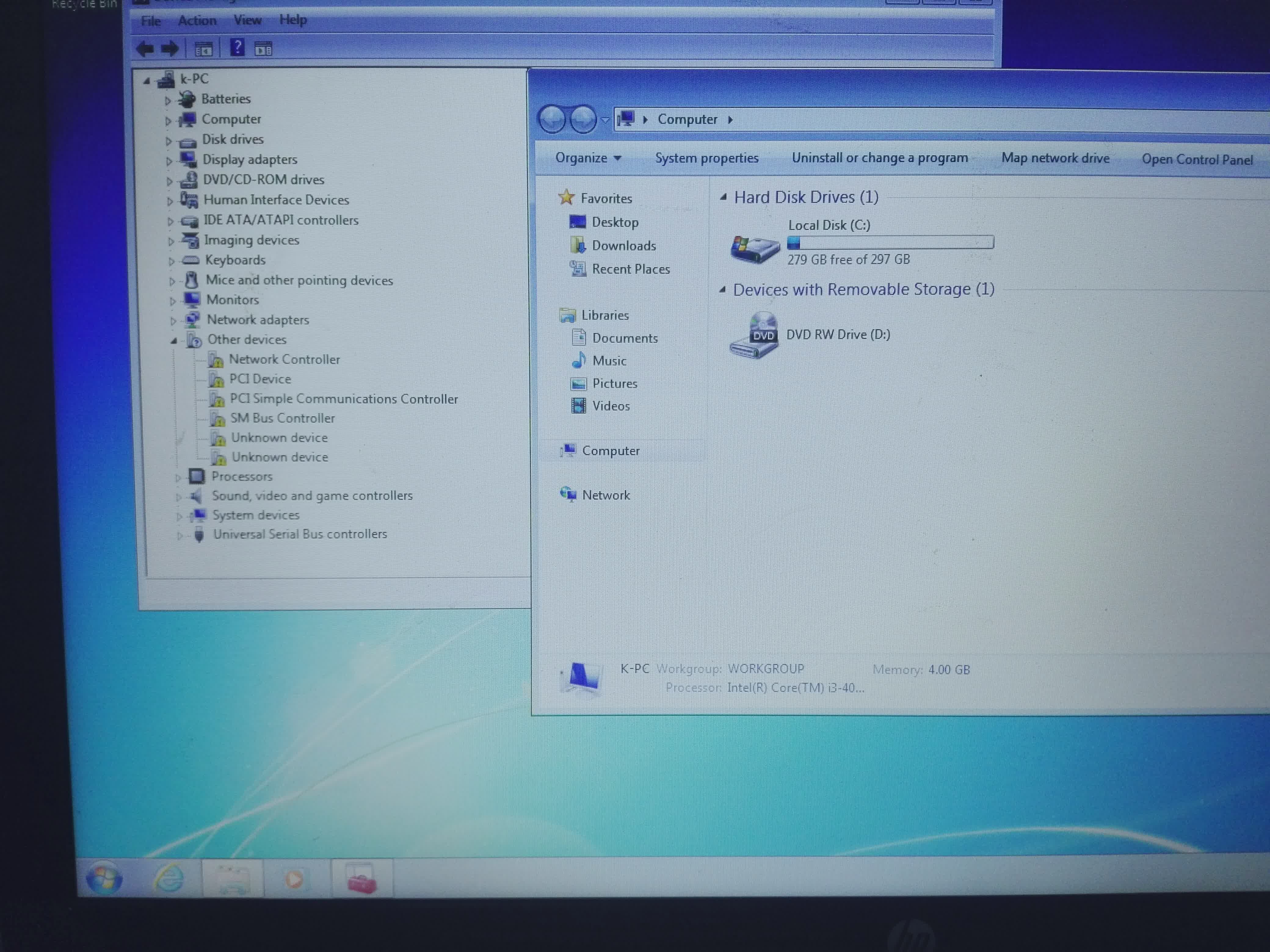Collapse the Other devices node
This screenshot has height=952, width=1270.
tap(174, 340)
